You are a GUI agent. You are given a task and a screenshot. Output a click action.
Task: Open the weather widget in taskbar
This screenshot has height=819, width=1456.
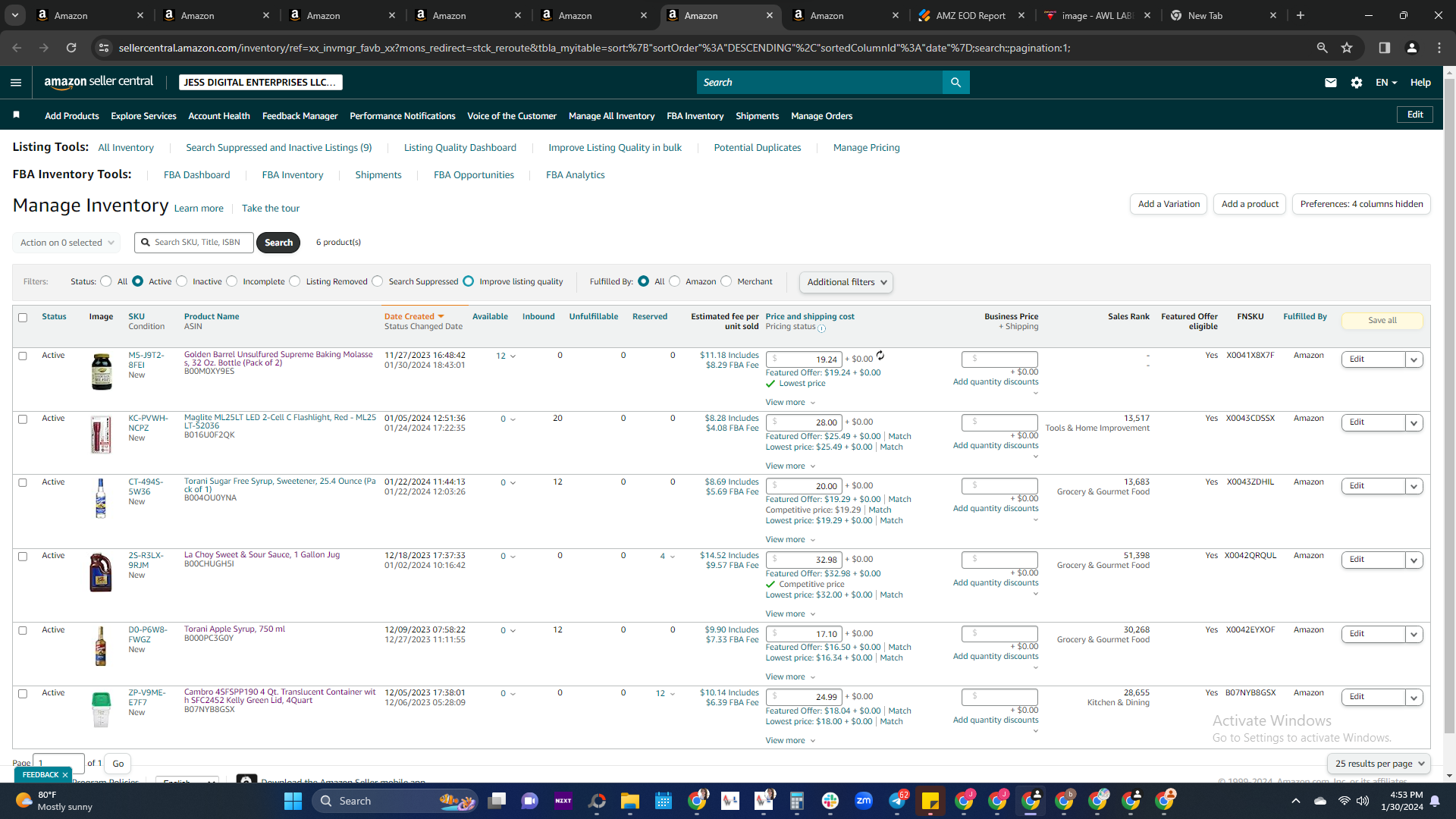coord(53,801)
